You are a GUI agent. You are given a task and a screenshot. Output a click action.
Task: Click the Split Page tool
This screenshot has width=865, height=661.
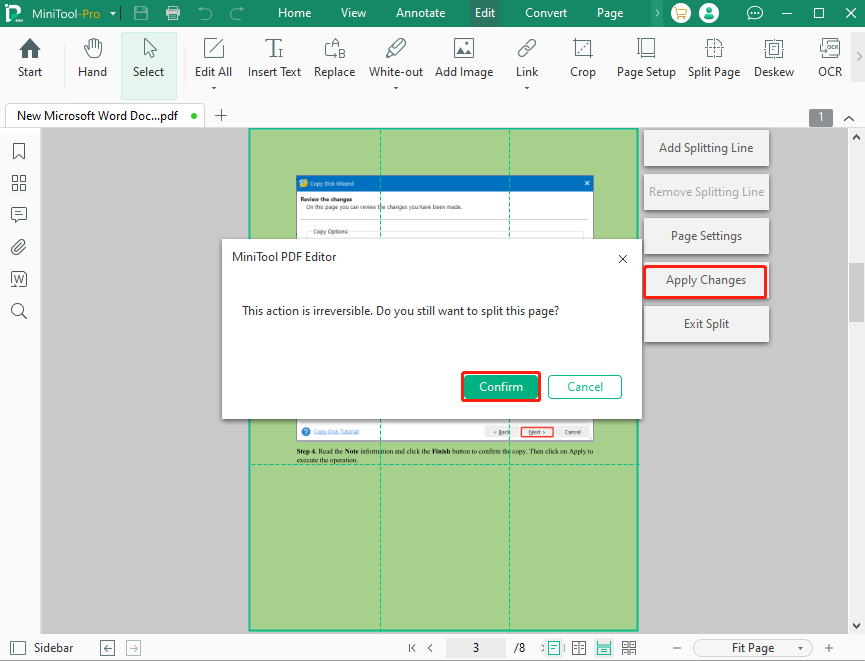pyautogui.click(x=714, y=58)
